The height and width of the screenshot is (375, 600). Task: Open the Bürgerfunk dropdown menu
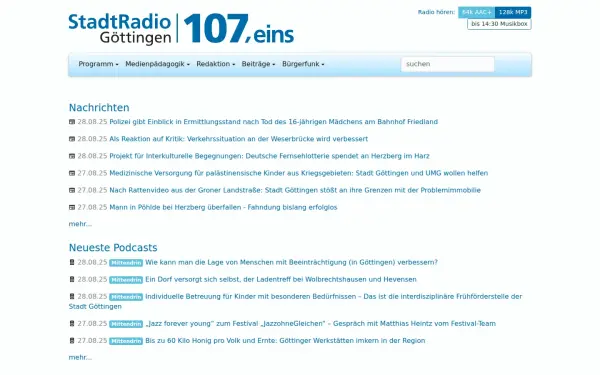pos(303,64)
